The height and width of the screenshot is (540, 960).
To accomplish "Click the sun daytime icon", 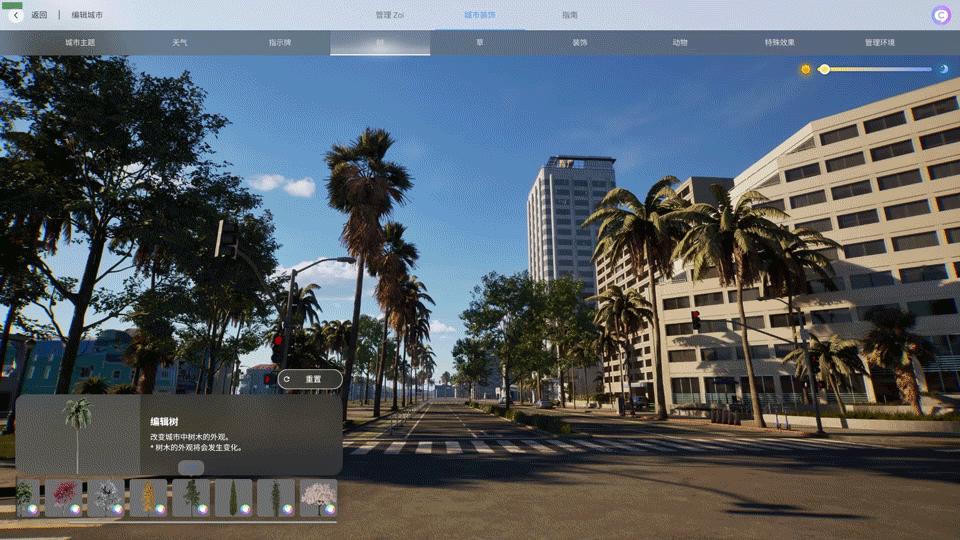I will coord(806,69).
